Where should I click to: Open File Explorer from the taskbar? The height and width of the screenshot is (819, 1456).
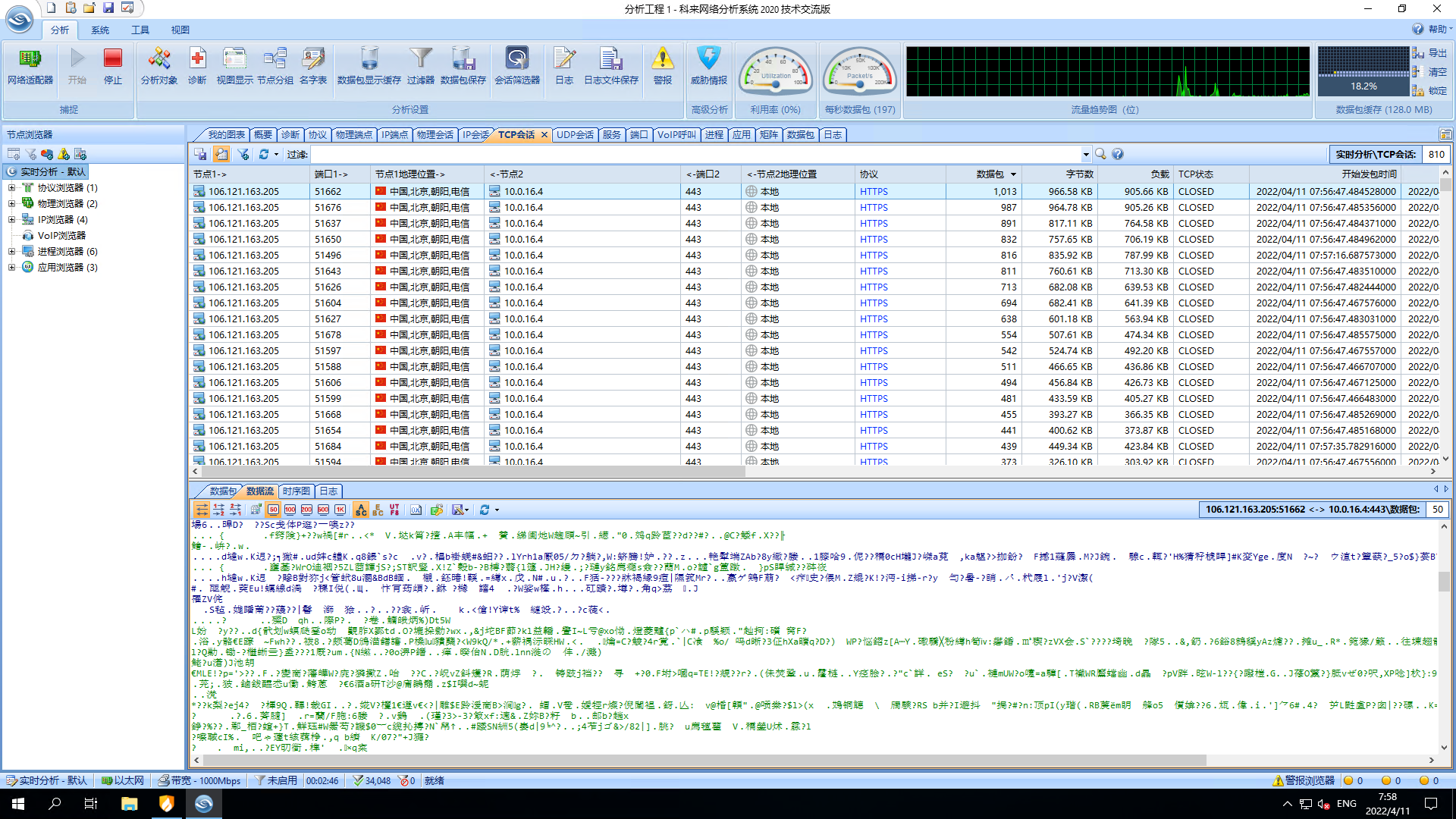129,804
